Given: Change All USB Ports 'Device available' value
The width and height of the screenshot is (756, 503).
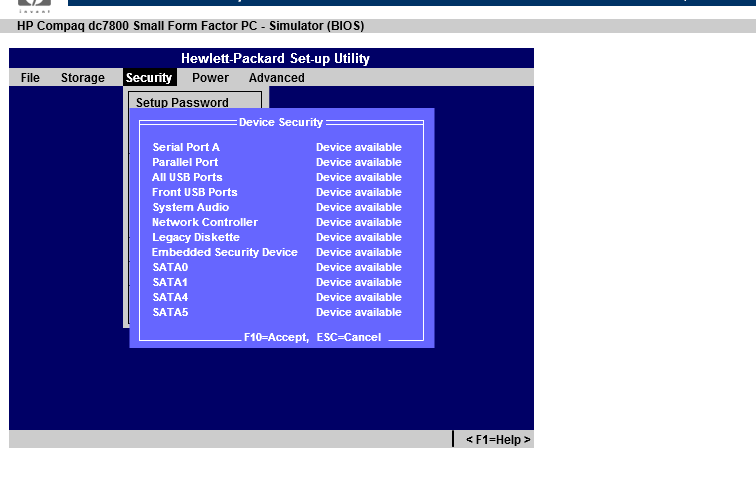Looking at the screenshot, I should 359,177.
